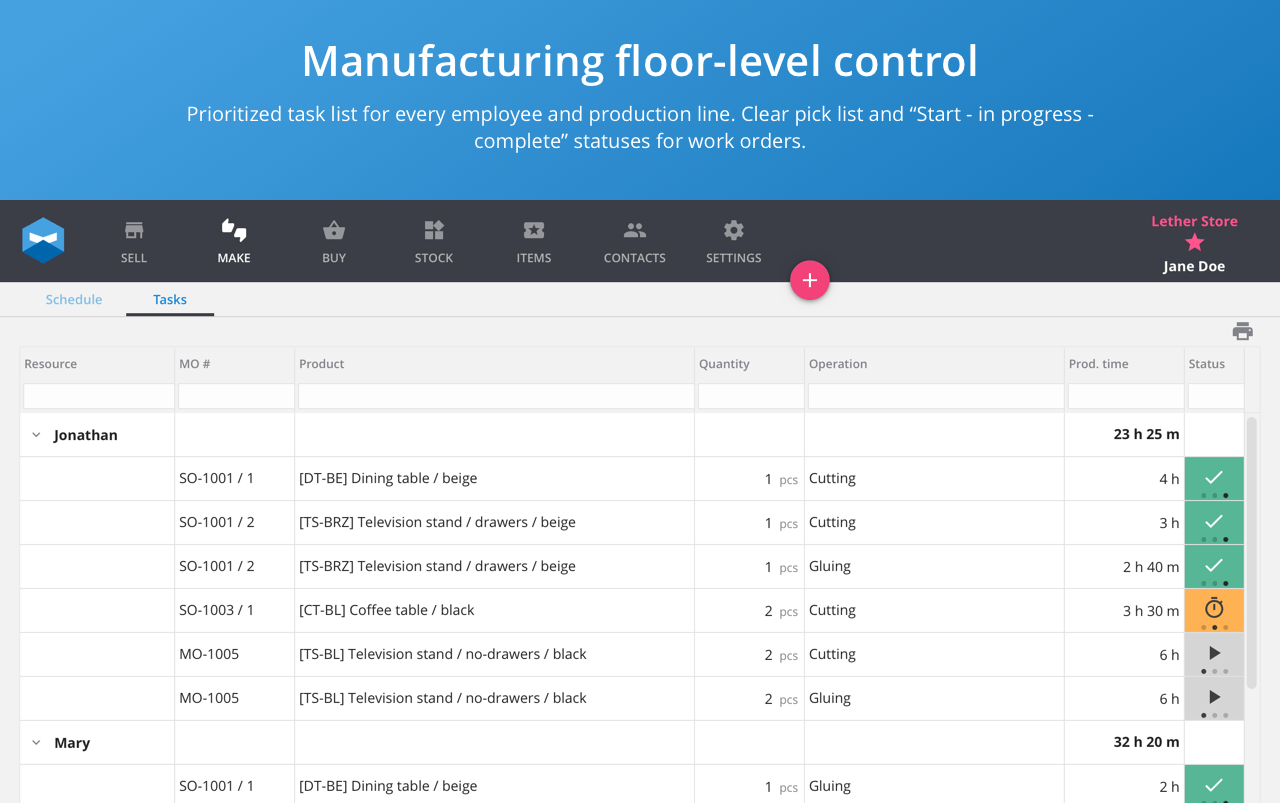Start the MO-1005 Cutting task
Viewport: 1280px width, 803px height.
[1214, 655]
